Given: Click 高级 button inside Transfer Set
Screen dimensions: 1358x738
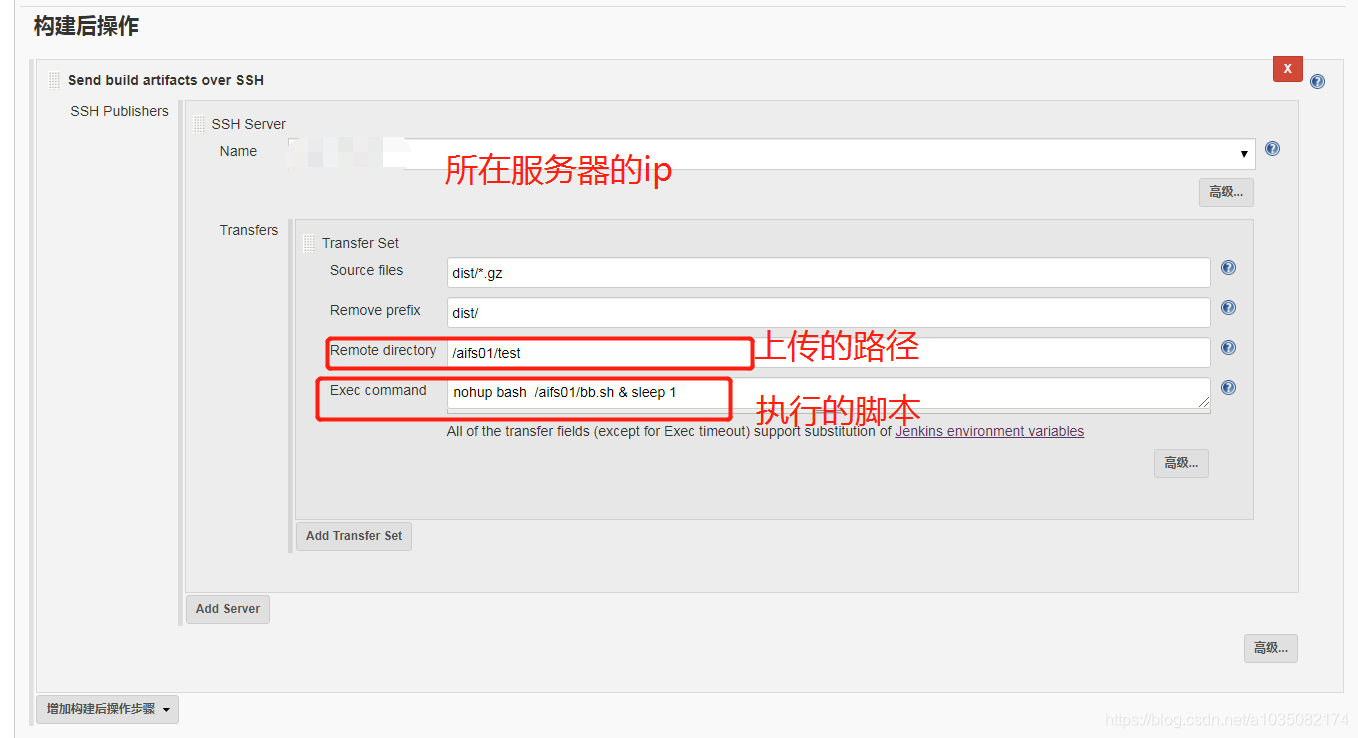Looking at the screenshot, I should point(1181,463).
